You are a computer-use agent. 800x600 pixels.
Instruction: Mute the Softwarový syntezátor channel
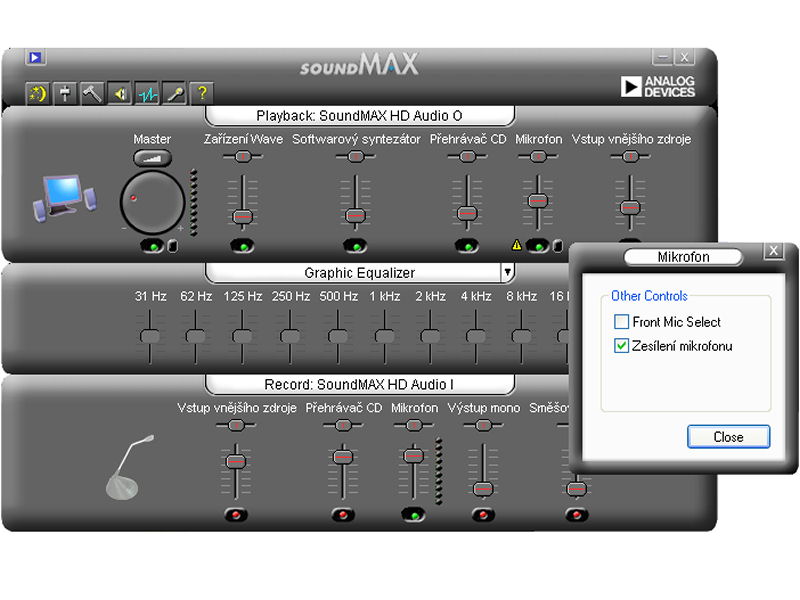click(355, 246)
